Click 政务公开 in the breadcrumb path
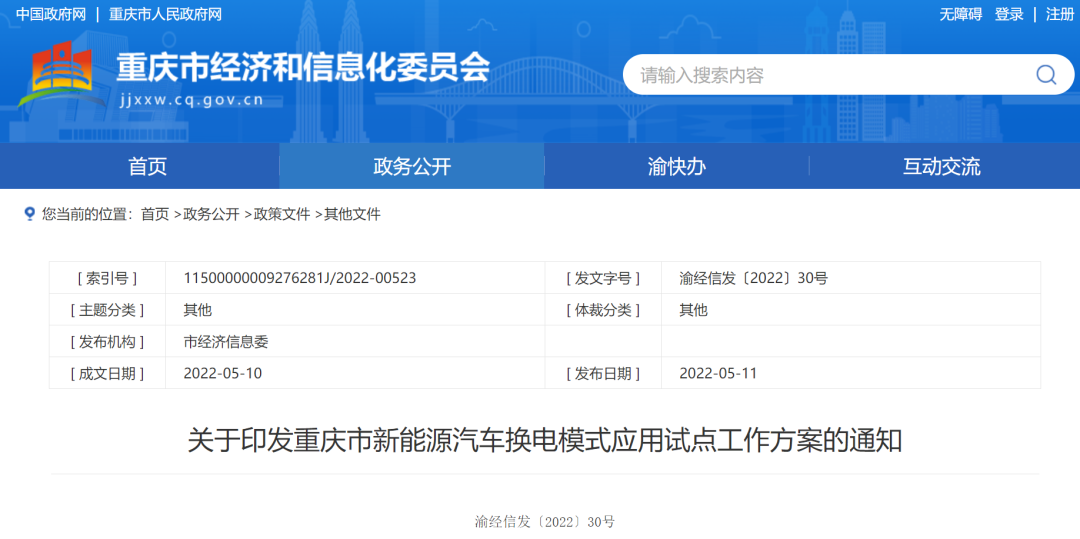 (x=211, y=214)
